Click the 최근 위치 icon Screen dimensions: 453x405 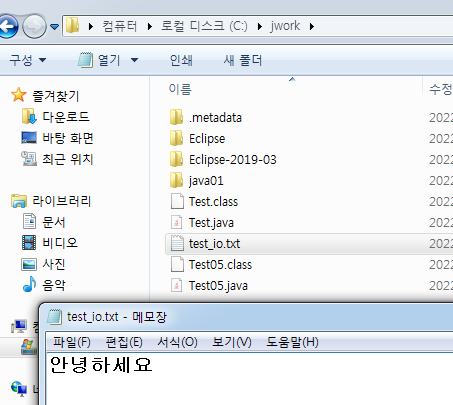click(x=29, y=158)
